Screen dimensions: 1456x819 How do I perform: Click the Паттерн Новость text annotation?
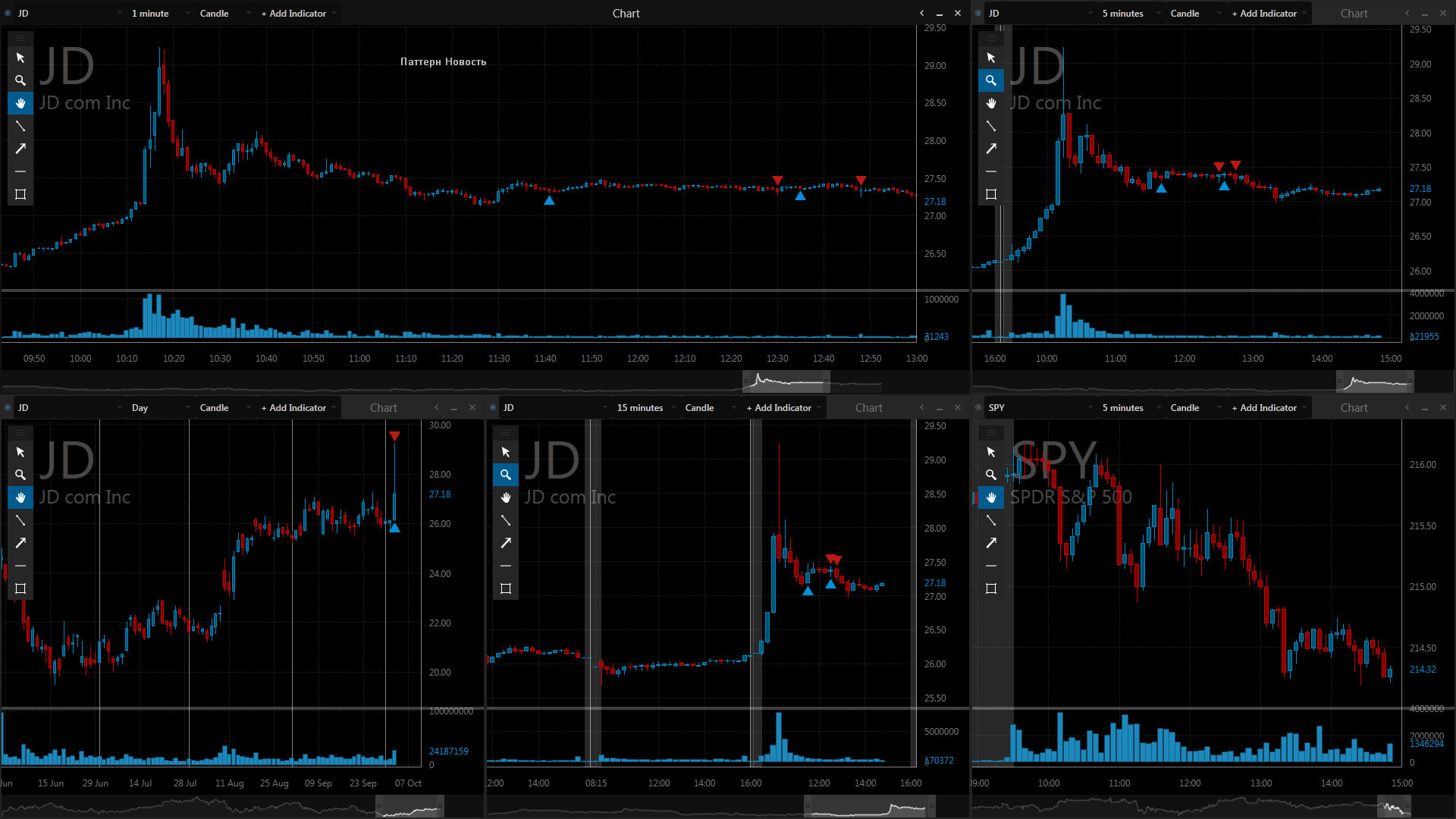pyautogui.click(x=443, y=62)
